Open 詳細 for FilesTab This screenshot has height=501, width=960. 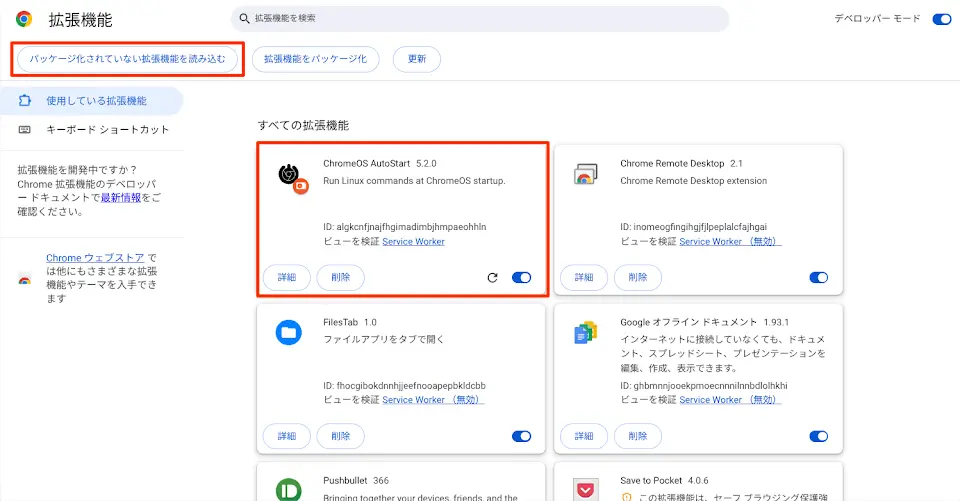287,436
